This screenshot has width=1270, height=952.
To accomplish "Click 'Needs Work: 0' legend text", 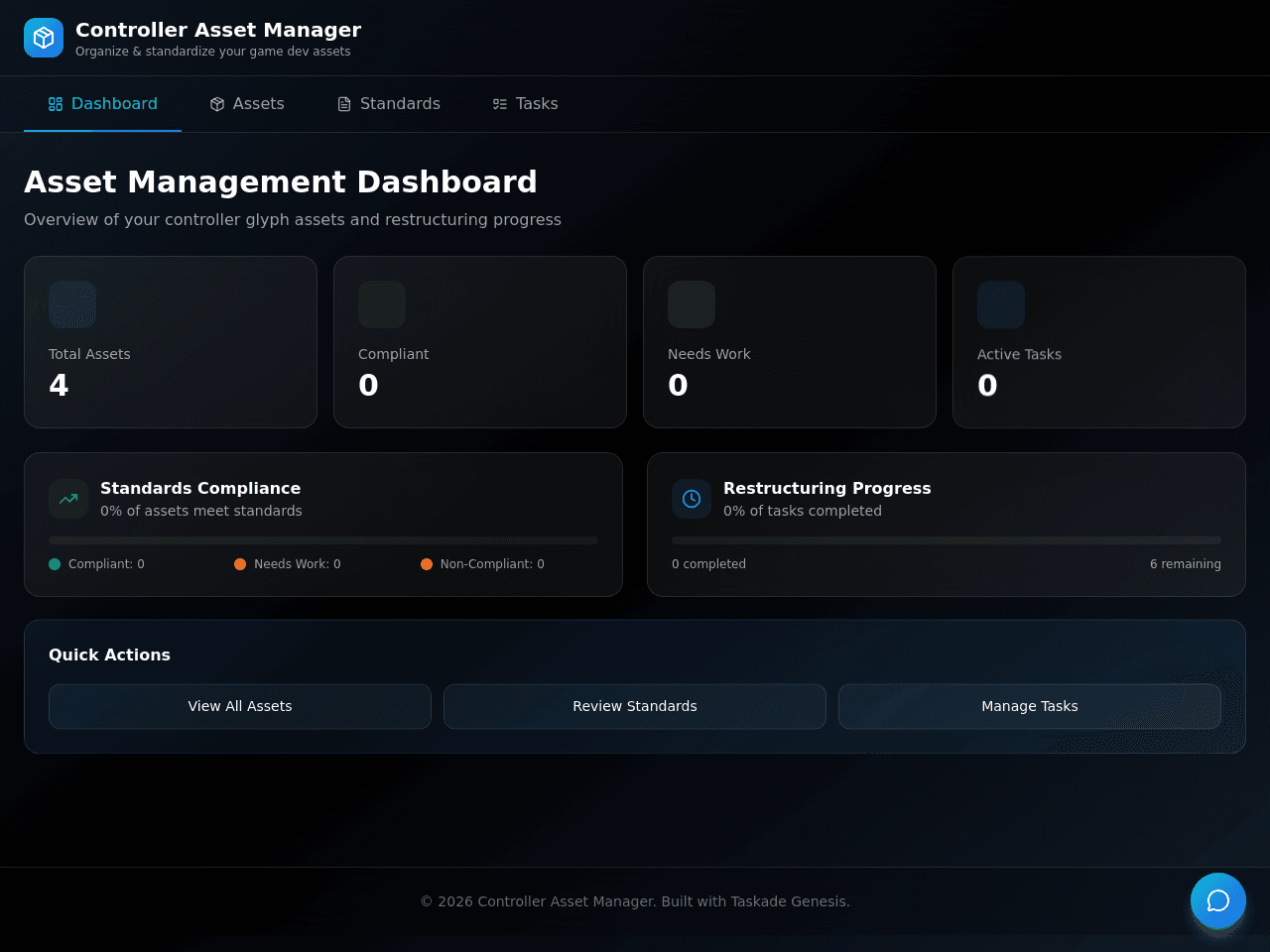I will click(x=298, y=564).
